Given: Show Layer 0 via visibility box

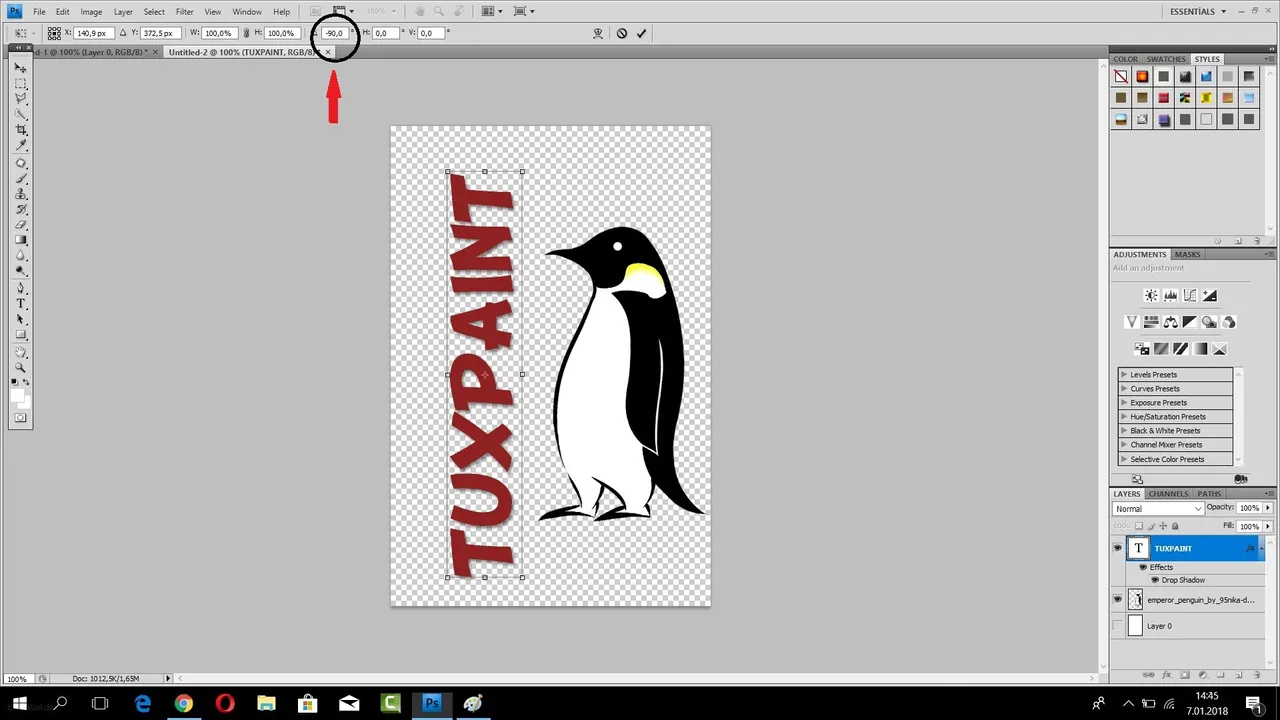Looking at the screenshot, I should 1117,626.
